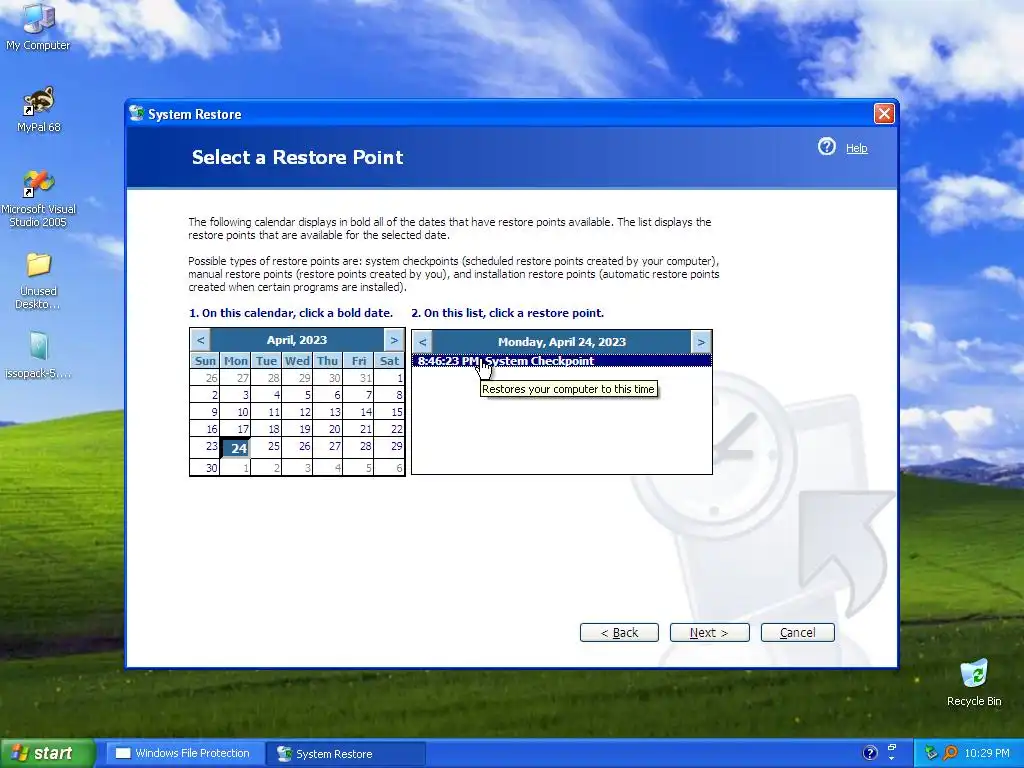Click calendar date 29 of April

(389, 447)
